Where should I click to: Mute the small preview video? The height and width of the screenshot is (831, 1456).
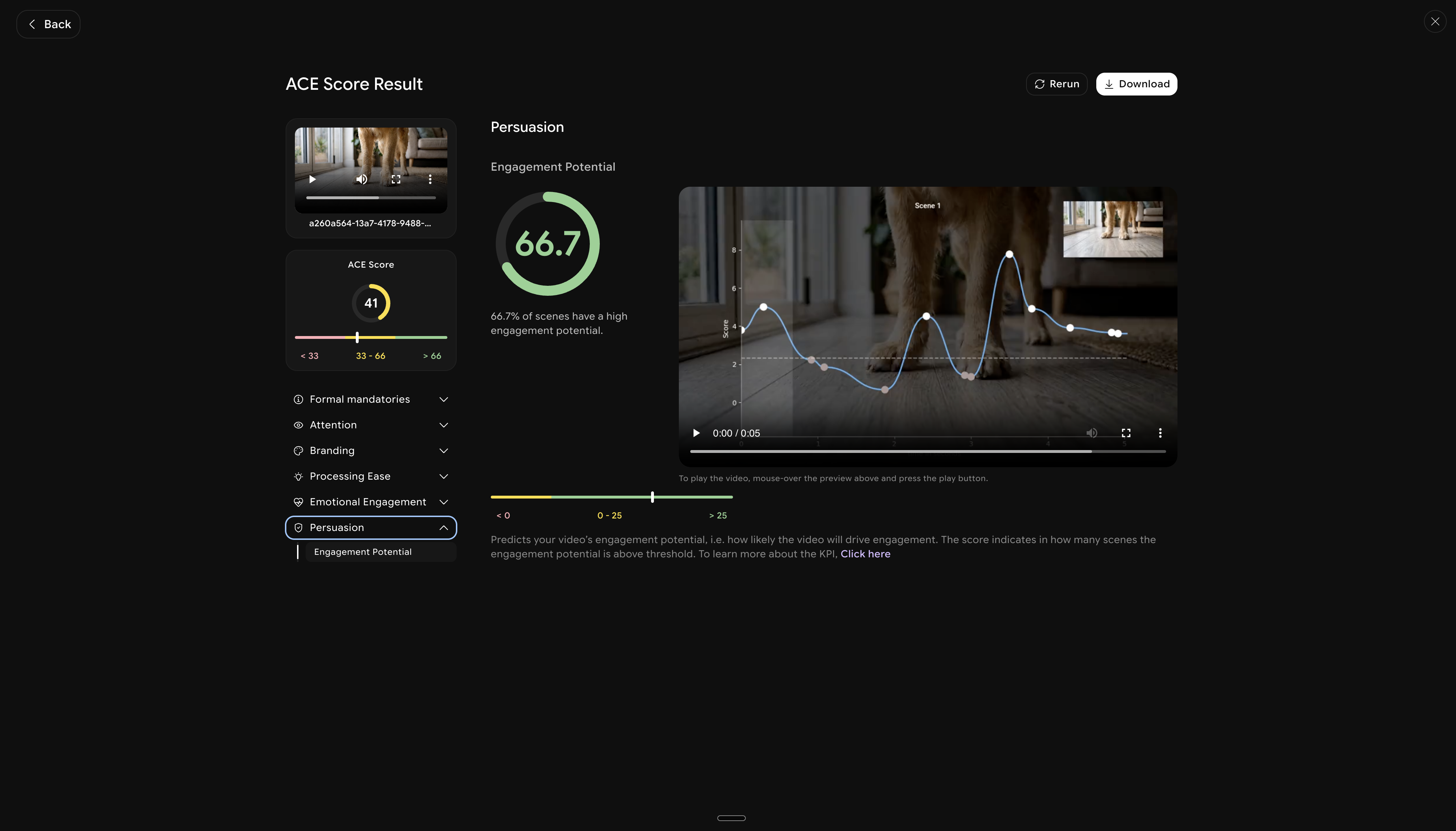(362, 179)
